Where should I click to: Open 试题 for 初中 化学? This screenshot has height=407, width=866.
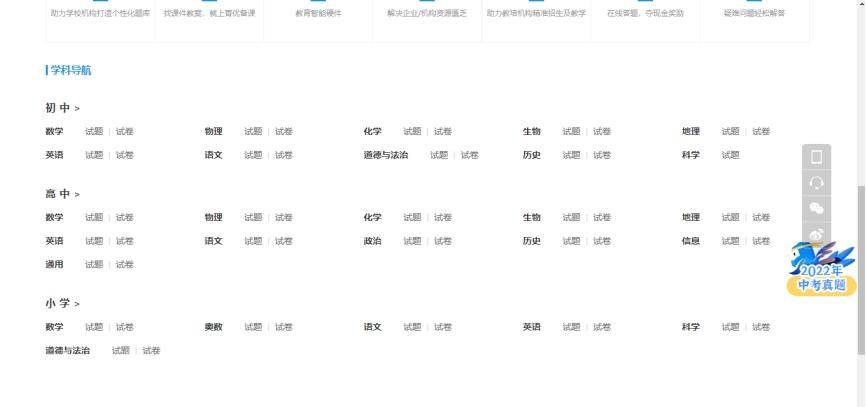tap(412, 131)
